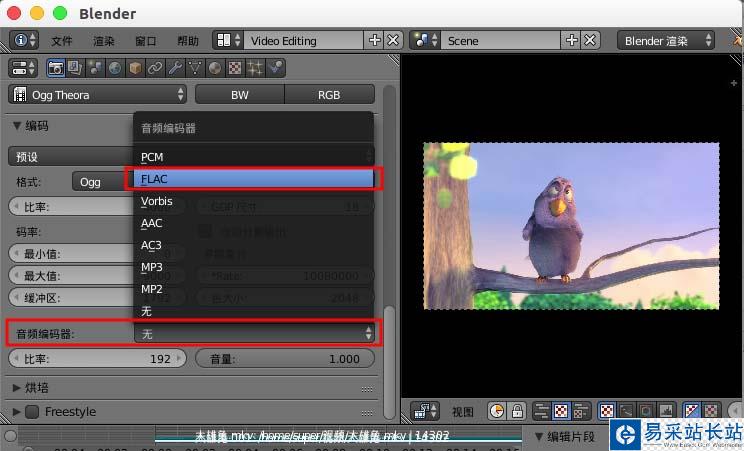
Task: Toggle the lock icon in sequencer header
Action: tap(517, 411)
